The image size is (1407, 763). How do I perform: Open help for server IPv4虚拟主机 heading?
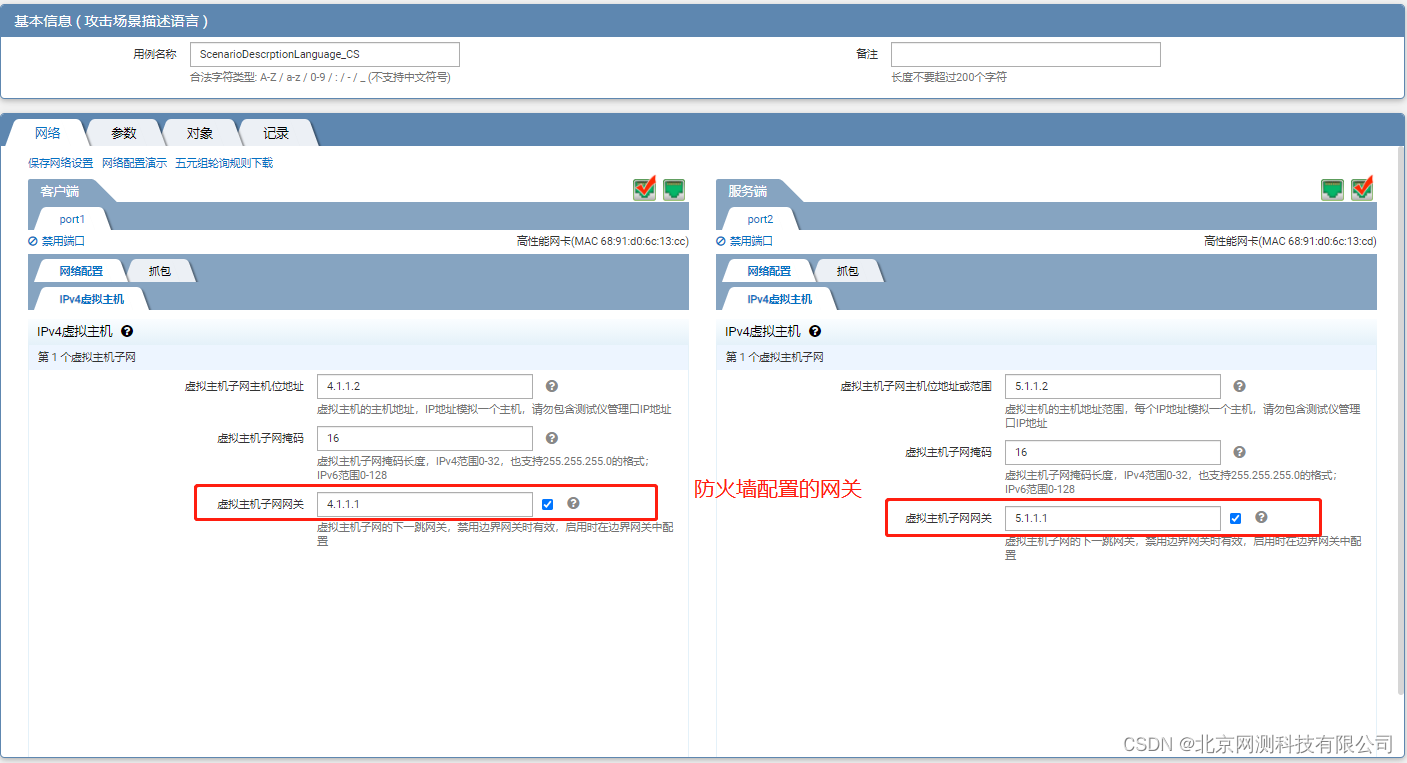pos(815,331)
